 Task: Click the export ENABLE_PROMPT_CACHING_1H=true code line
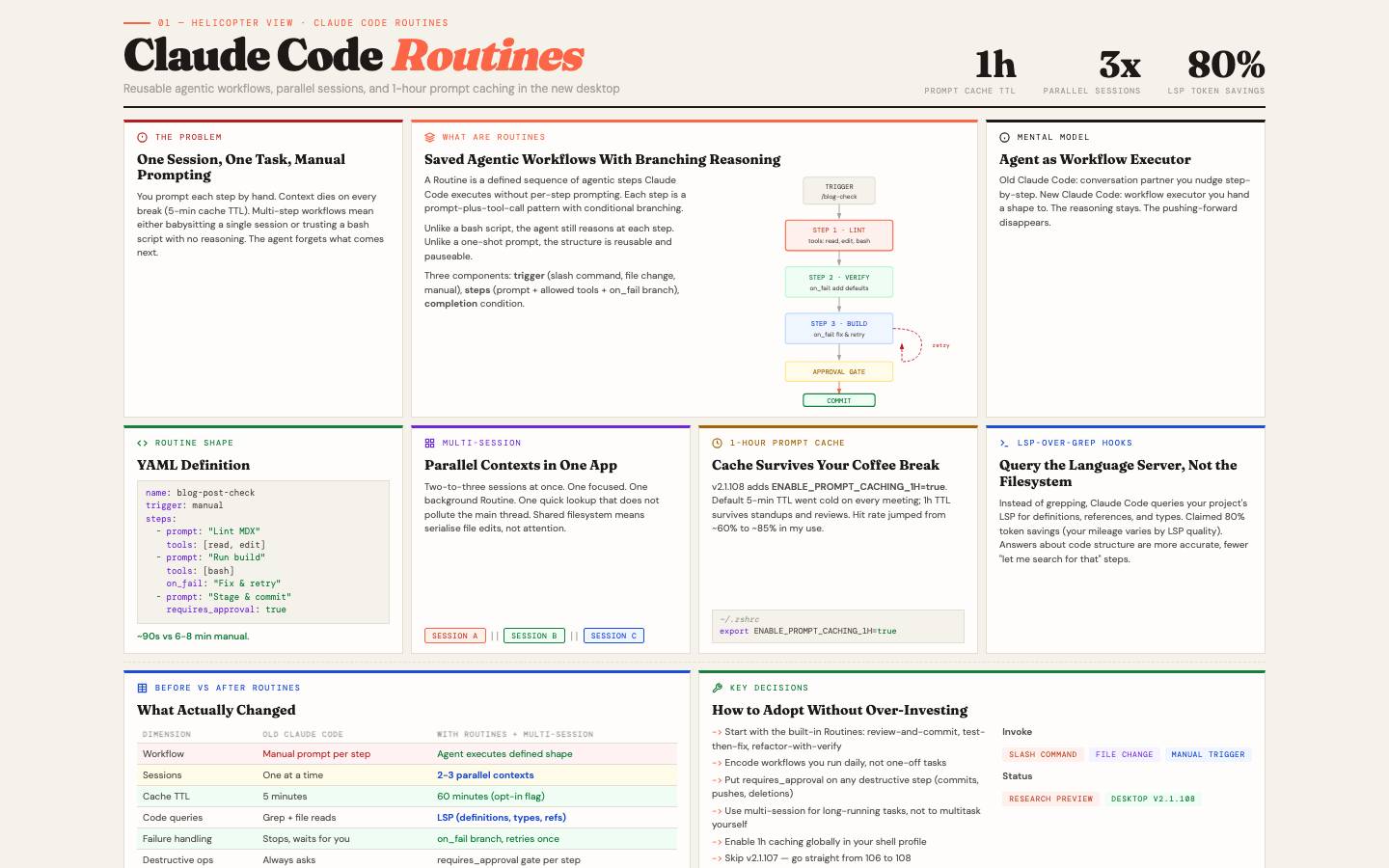(808, 631)
